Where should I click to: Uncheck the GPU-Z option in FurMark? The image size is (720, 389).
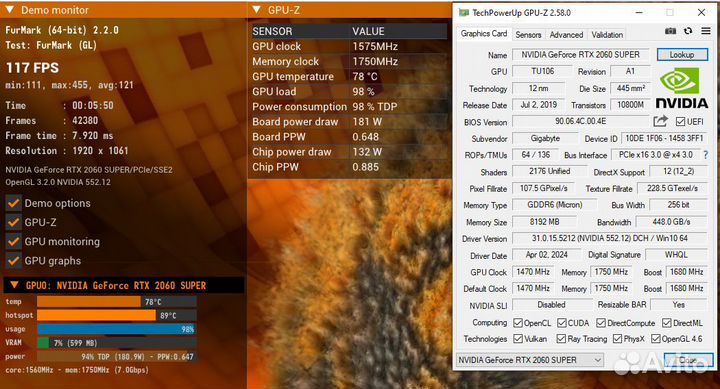[x=14, y=222]
